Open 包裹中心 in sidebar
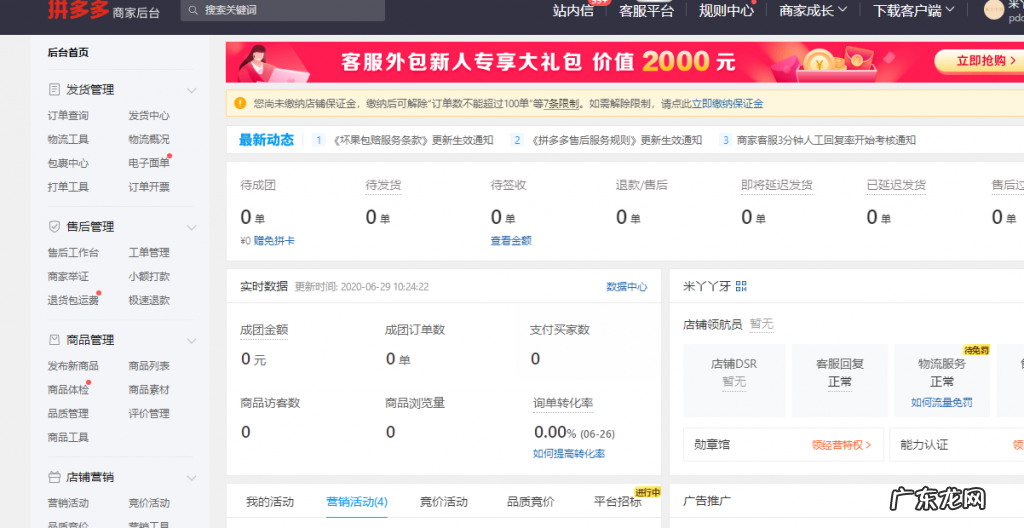This screenshot has width=1024, height=528. 68,163
